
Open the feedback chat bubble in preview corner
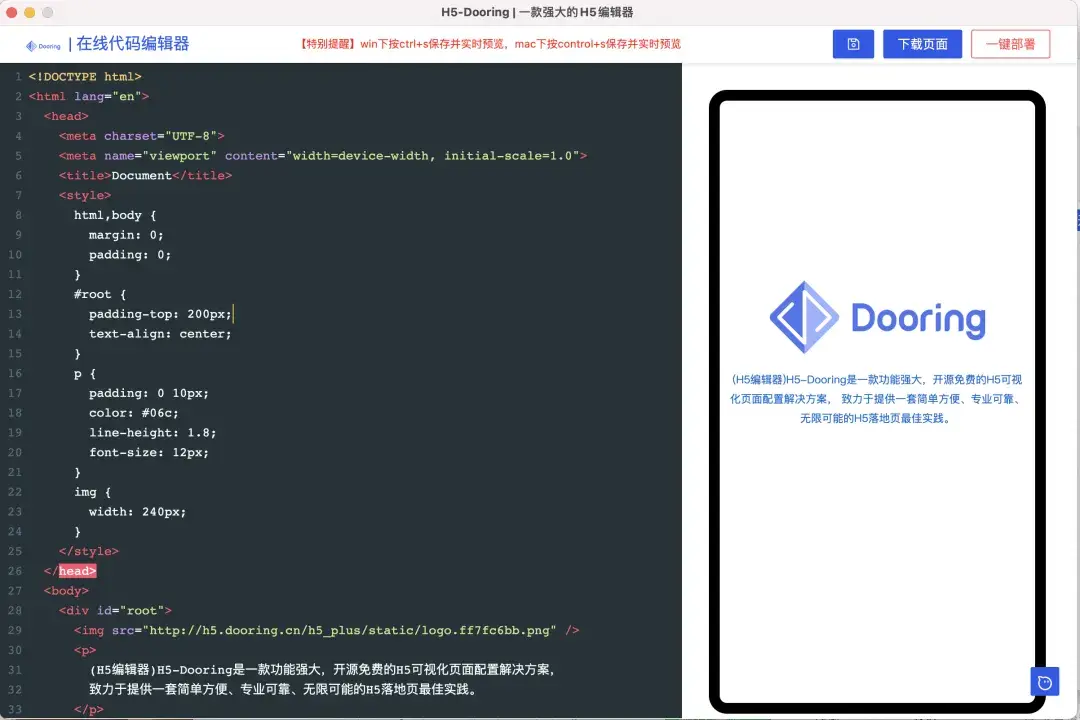(1044, 681)
